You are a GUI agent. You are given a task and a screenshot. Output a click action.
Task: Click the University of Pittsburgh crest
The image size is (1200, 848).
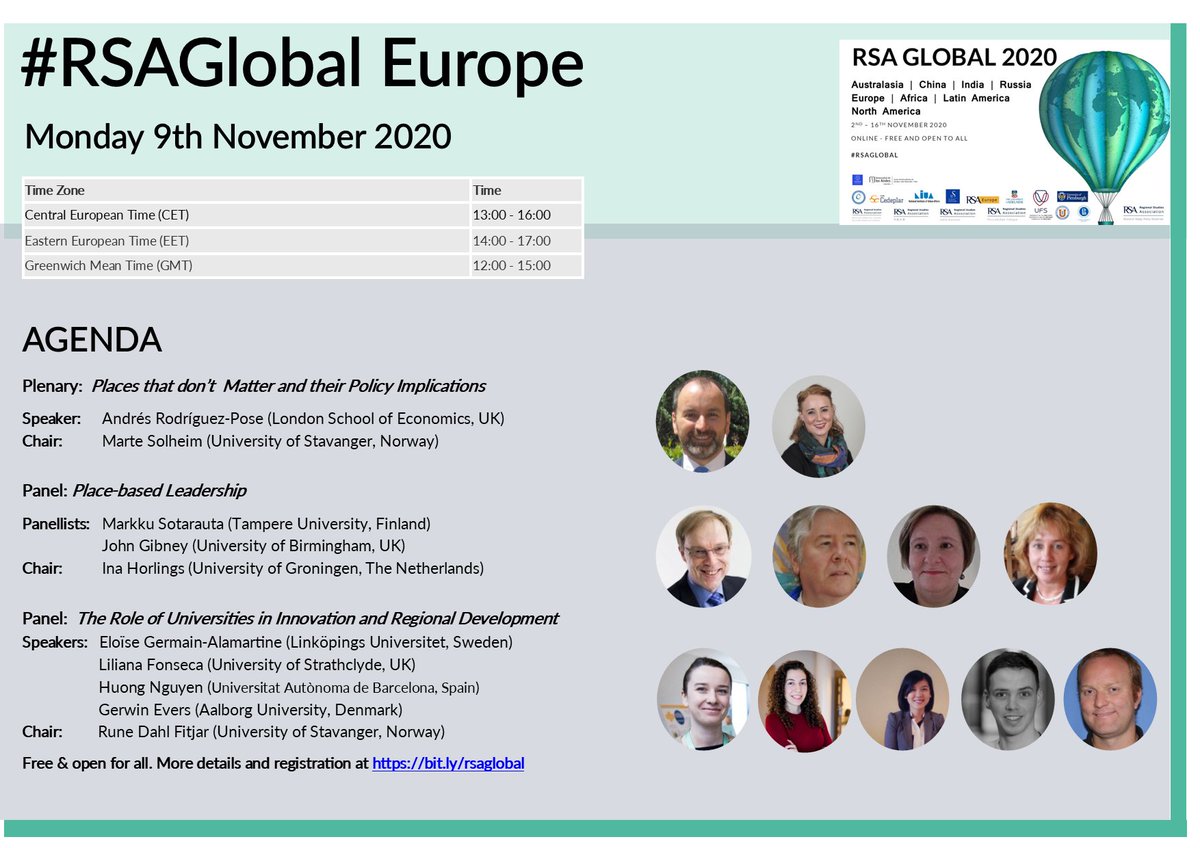coord(1074,197)
